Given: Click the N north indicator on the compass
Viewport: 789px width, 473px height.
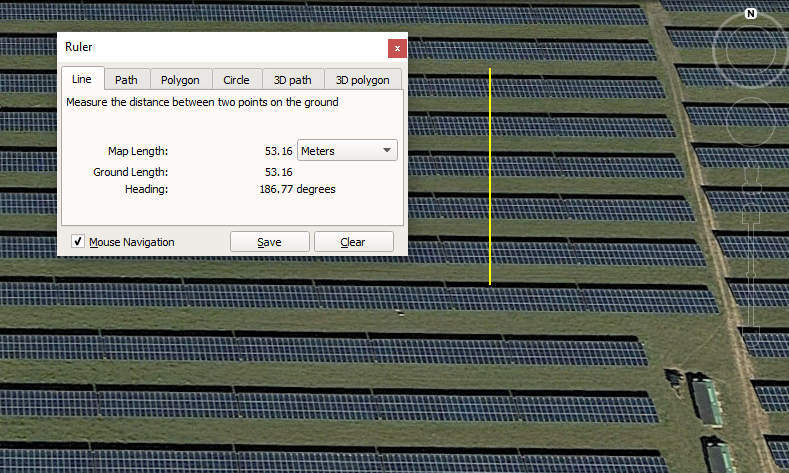Looking at the screenshot, I should [751, 14].
